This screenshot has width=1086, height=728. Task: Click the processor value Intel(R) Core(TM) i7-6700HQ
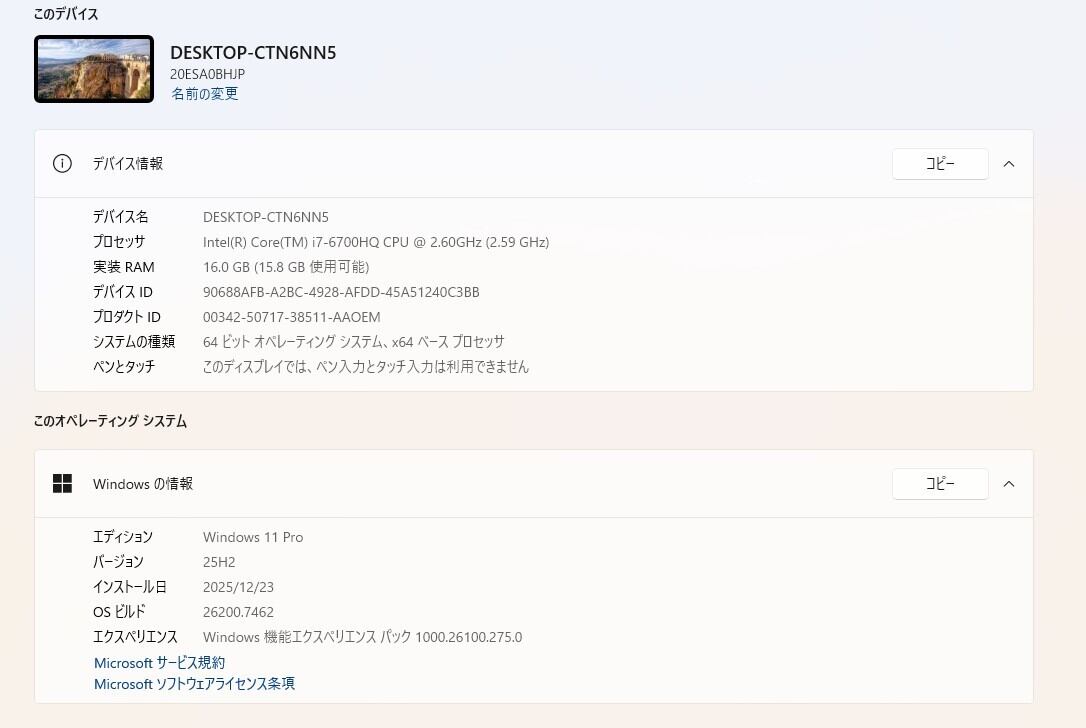pos(376,242)
